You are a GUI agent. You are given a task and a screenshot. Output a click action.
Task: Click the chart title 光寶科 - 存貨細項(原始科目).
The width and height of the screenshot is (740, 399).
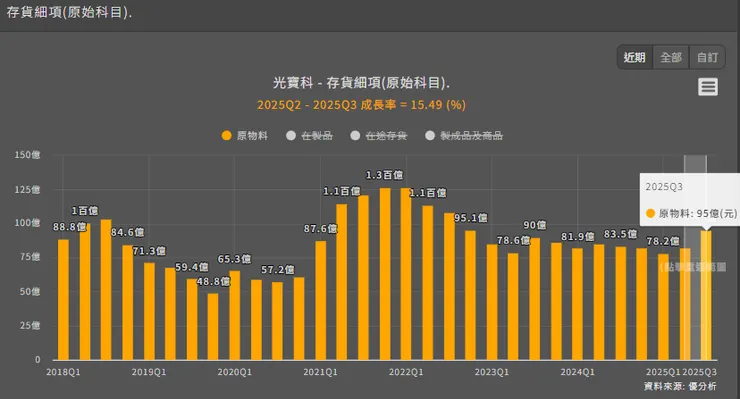tap(362, 83)
